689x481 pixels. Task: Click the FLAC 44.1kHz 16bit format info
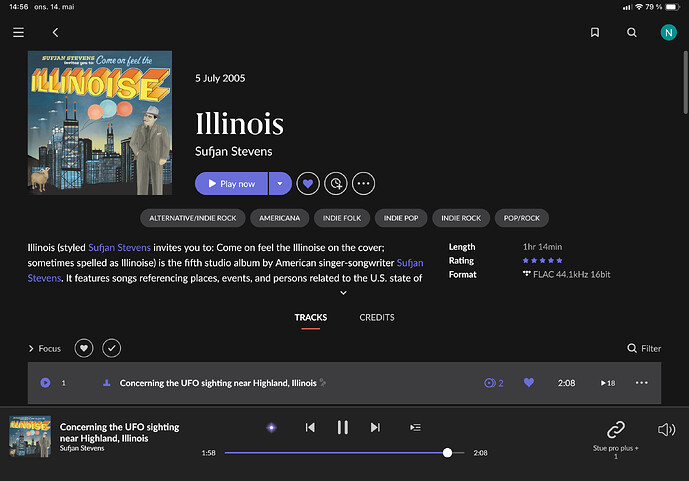click(566, 275)
